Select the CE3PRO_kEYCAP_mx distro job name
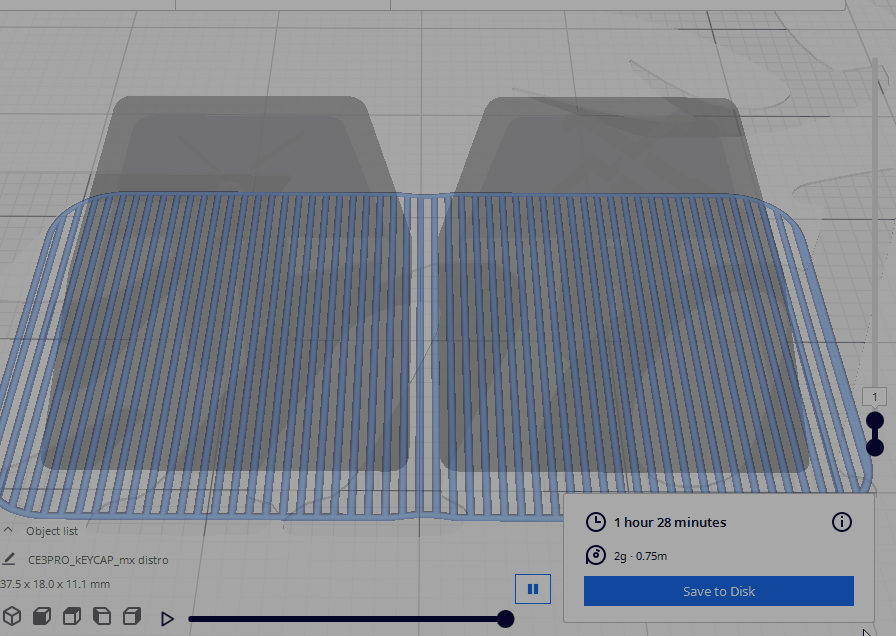Screen dimensions: 896x636 (x=98, y=560)
